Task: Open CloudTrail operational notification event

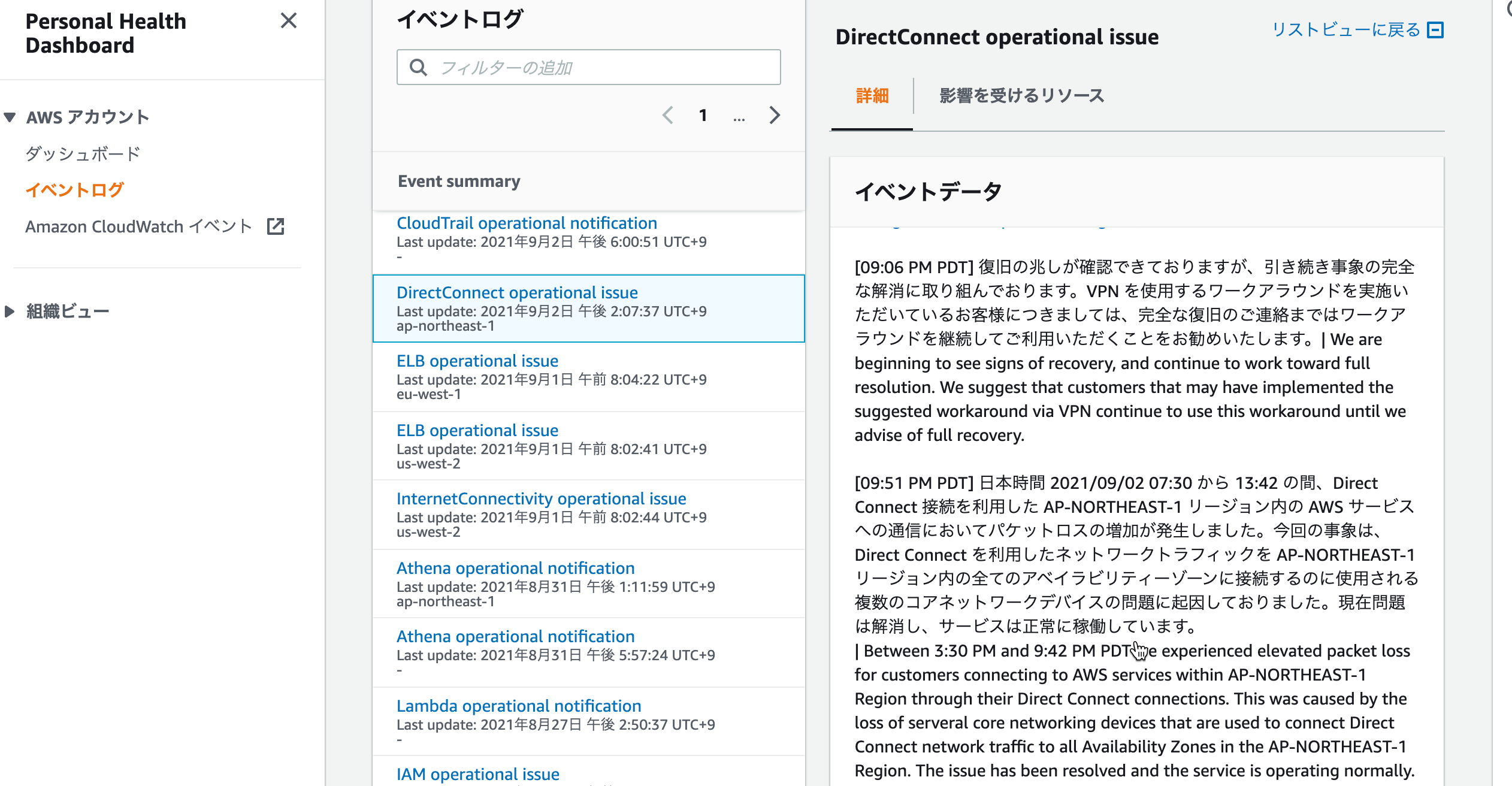Action: coord(527,223)
